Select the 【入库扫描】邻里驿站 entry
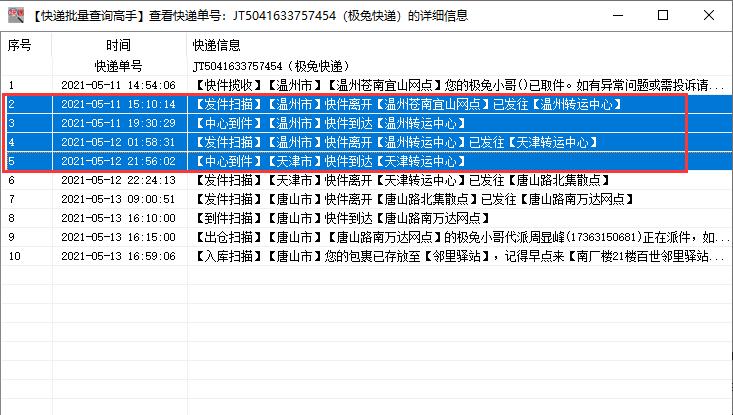The image size is (733, 415). tap(458, 256)
